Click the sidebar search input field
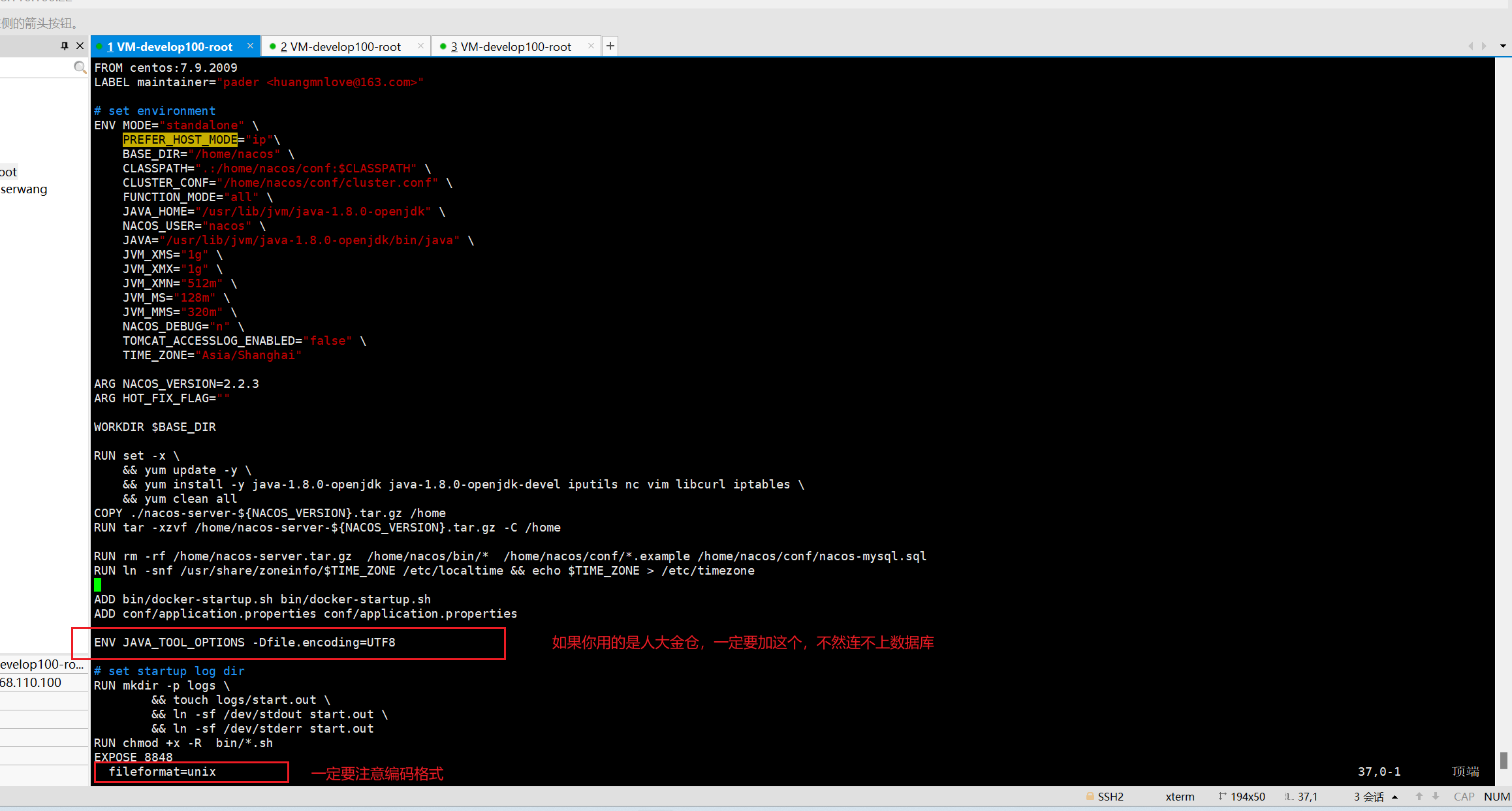1512x811 pixels. [x=36, y=67]
